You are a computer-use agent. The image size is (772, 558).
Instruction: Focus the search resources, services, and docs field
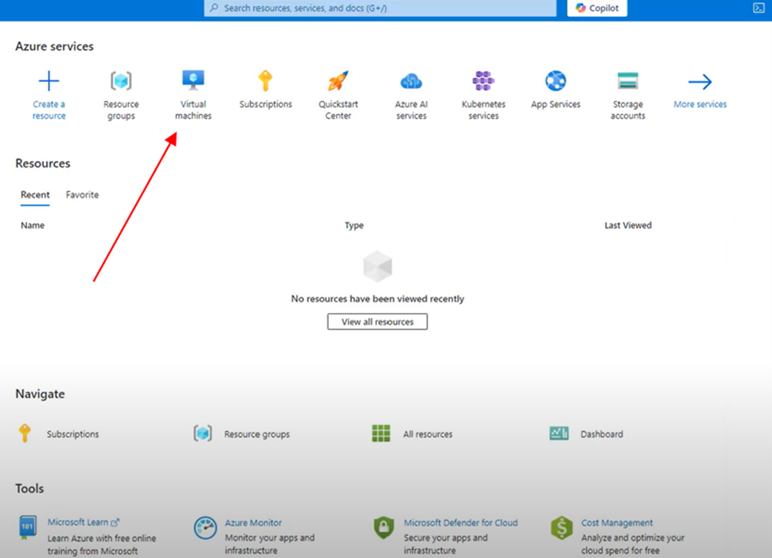380,8
